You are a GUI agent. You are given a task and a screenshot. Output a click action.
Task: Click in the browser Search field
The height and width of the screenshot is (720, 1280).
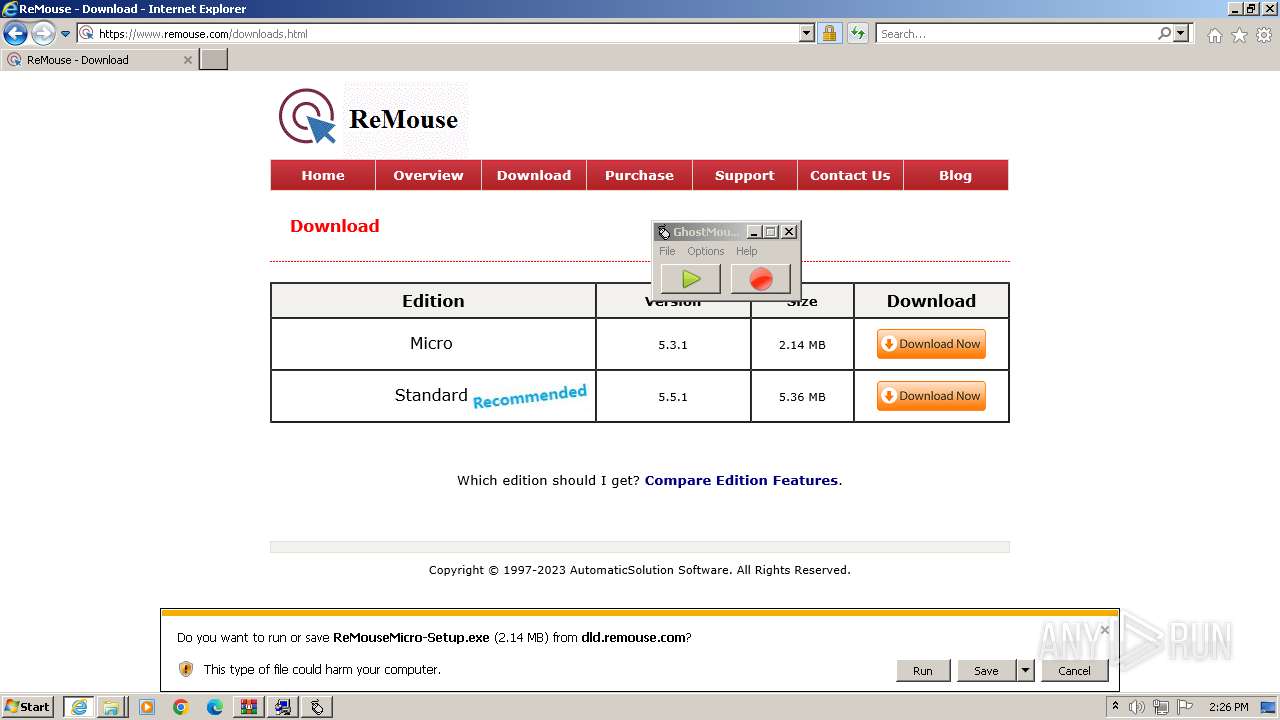pyautogui.click(x=1016, y=33)
